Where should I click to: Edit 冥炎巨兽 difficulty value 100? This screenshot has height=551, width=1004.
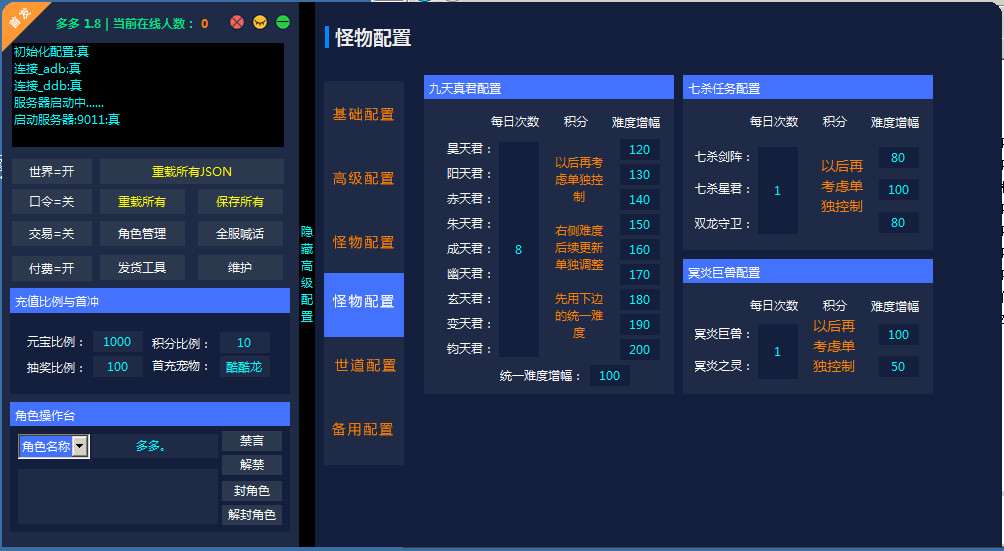coord(898,335)
